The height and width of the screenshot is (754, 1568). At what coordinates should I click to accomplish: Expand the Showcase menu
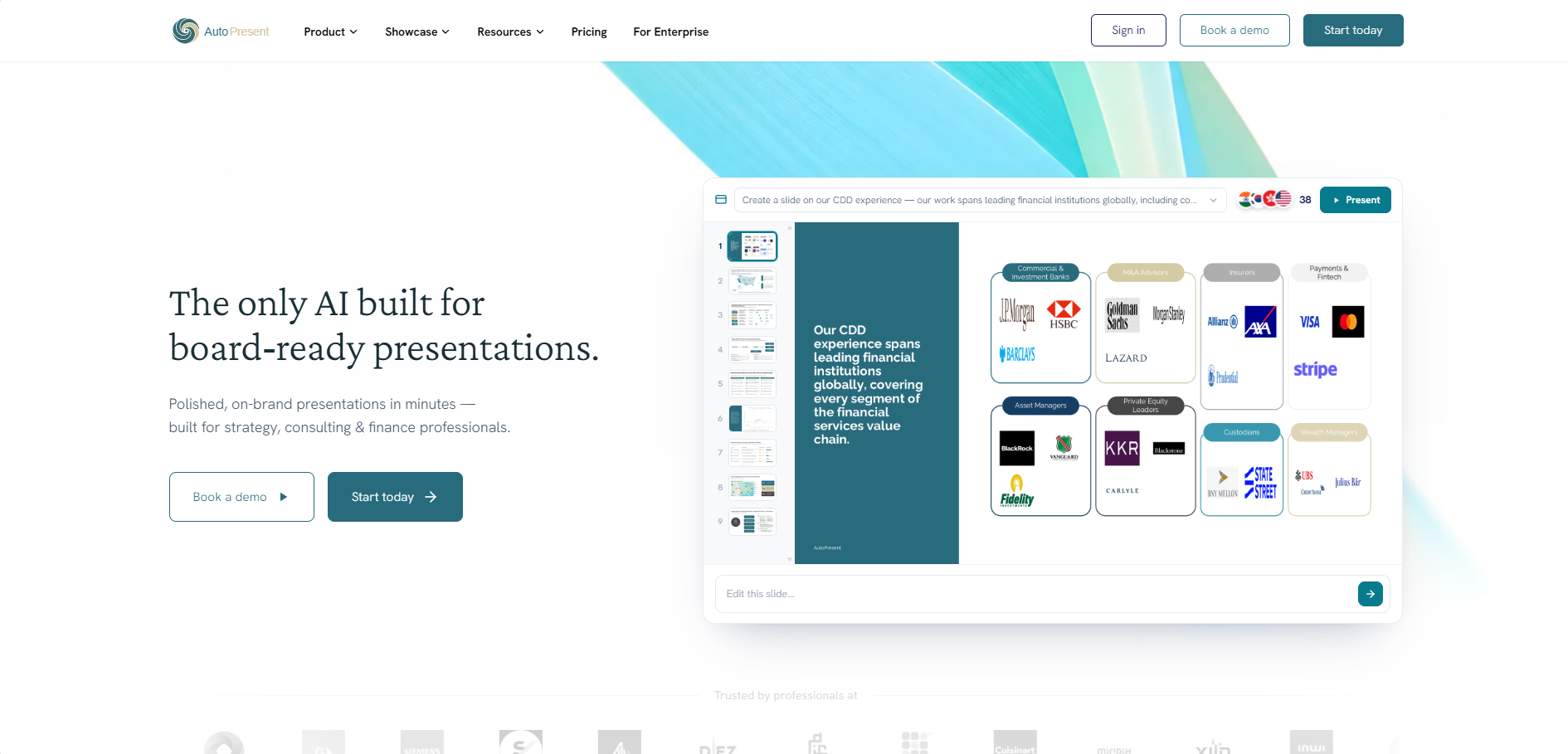pyautogui.click(x=417, y=32)
